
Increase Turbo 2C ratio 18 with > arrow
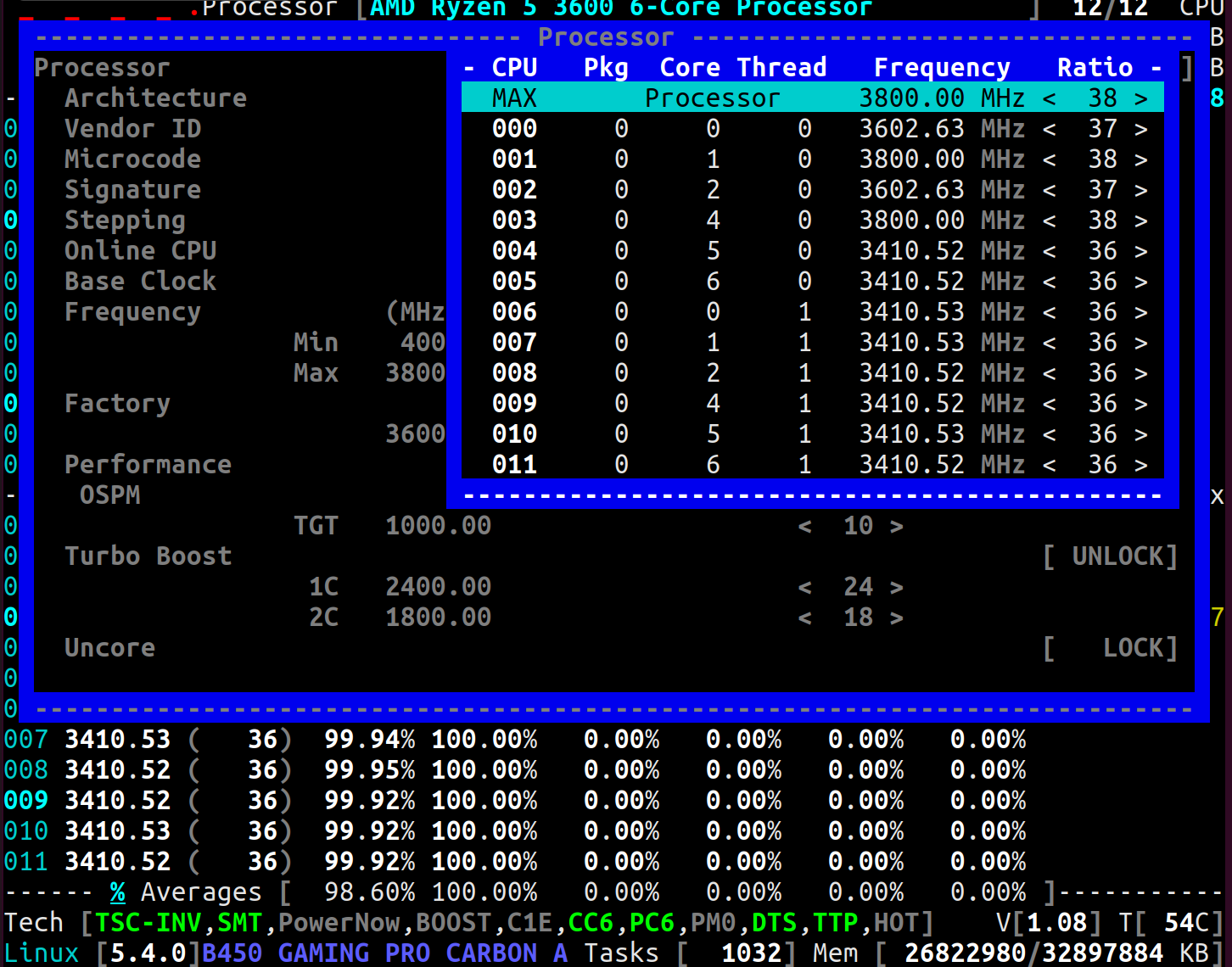pos(896,618)
